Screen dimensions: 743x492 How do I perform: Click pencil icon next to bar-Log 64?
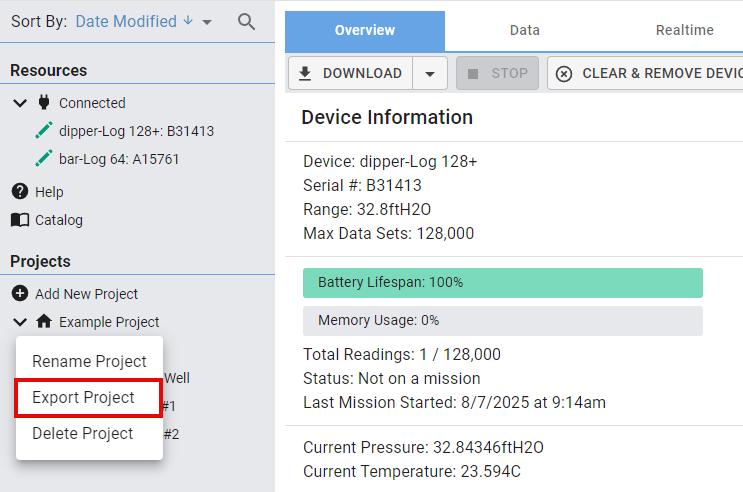pyautogui.click(x=43, y=158)
